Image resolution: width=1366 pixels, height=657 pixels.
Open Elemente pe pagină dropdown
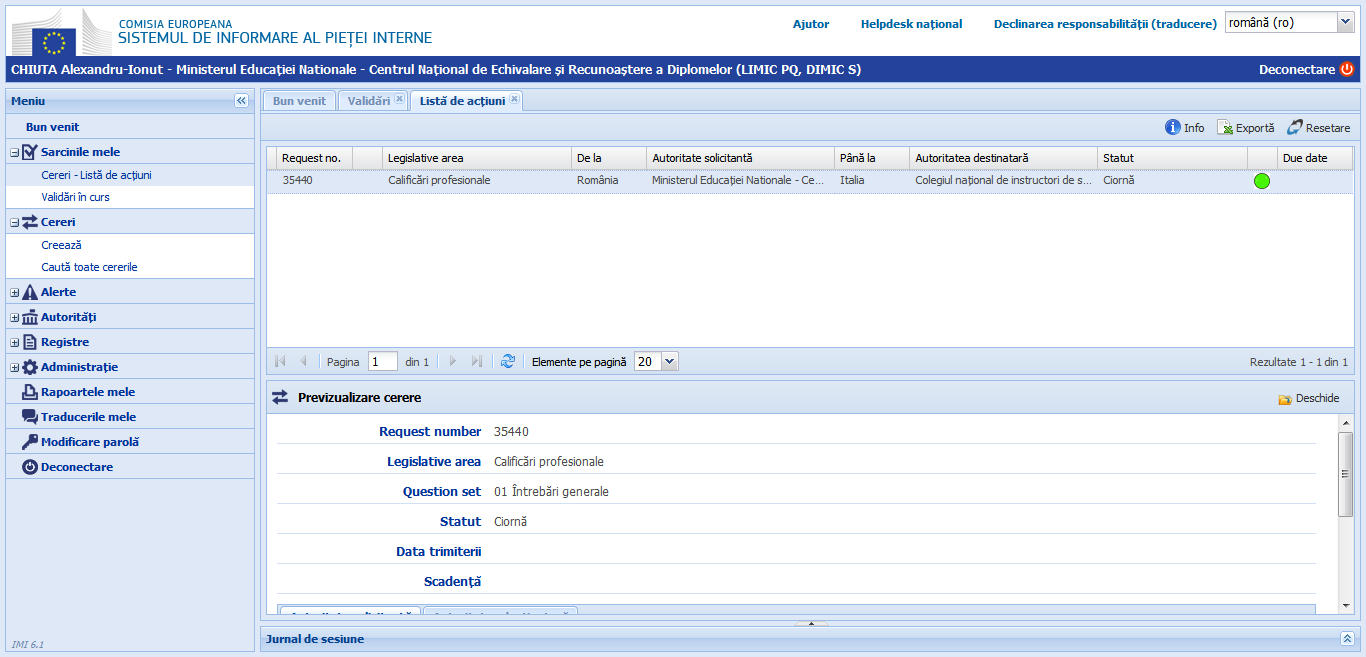pyautogui.click(x=669, y=362)
